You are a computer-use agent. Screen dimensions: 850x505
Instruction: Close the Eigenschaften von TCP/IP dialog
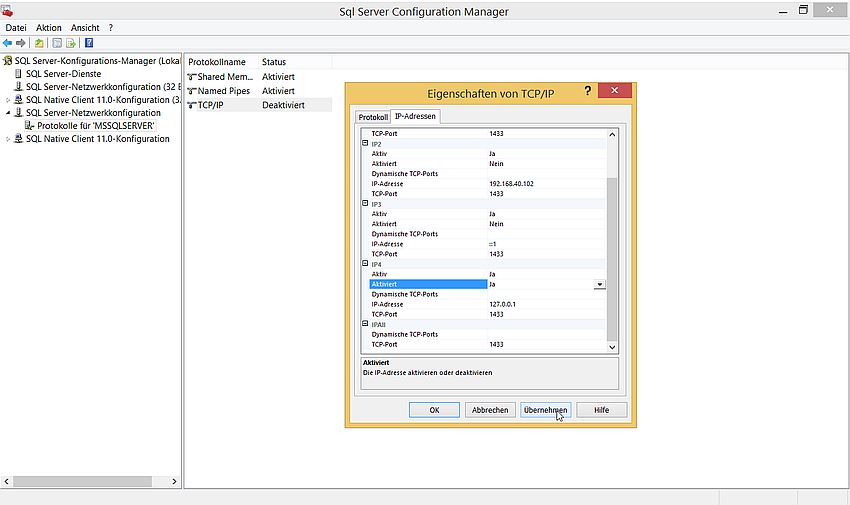pyautogui.click(x=615, y=90)
